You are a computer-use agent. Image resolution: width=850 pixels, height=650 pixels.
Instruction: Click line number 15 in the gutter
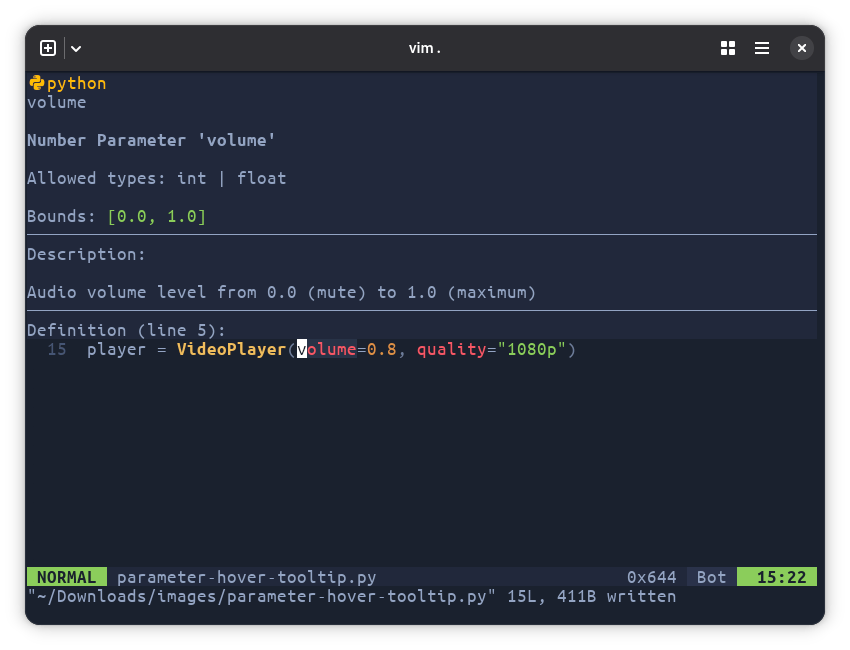click(x=57, y=349)
